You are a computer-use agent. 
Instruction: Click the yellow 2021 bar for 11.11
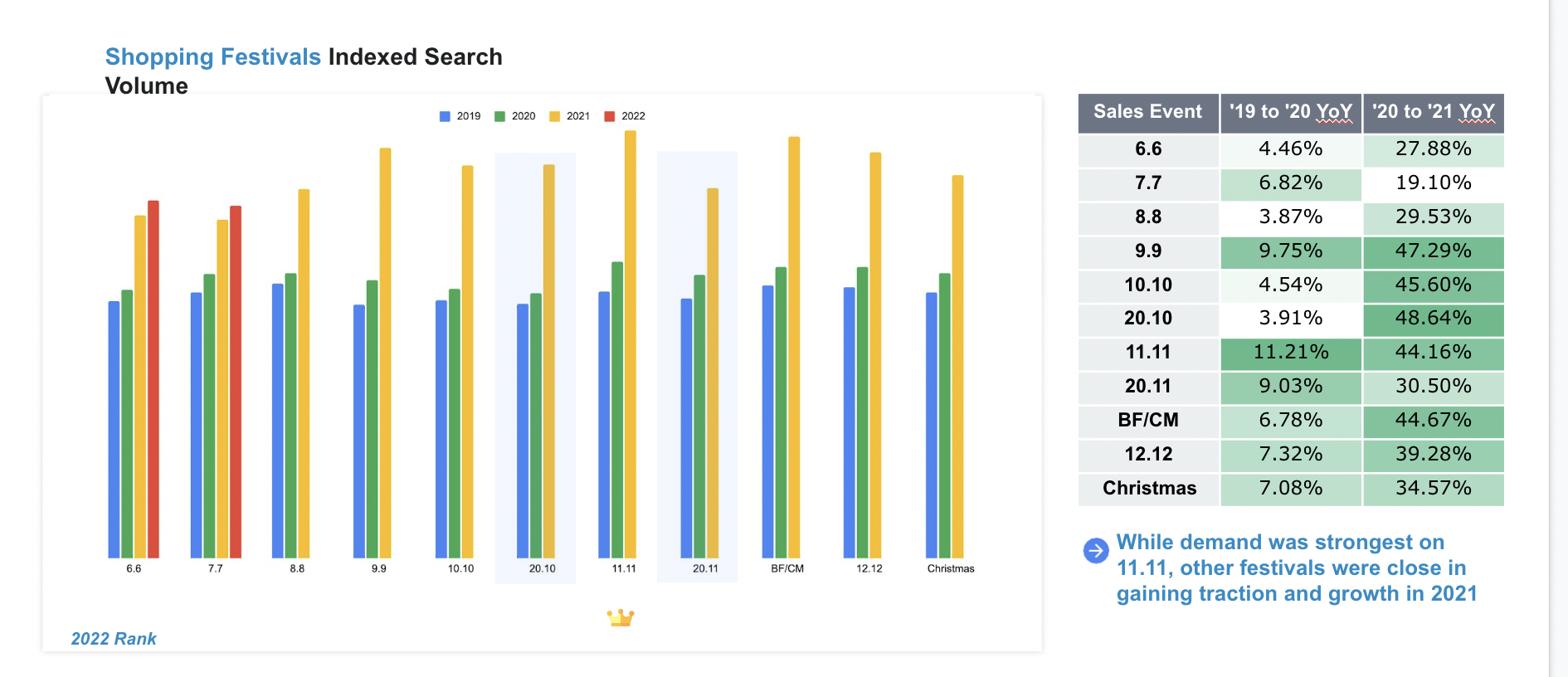click(631, 344)
